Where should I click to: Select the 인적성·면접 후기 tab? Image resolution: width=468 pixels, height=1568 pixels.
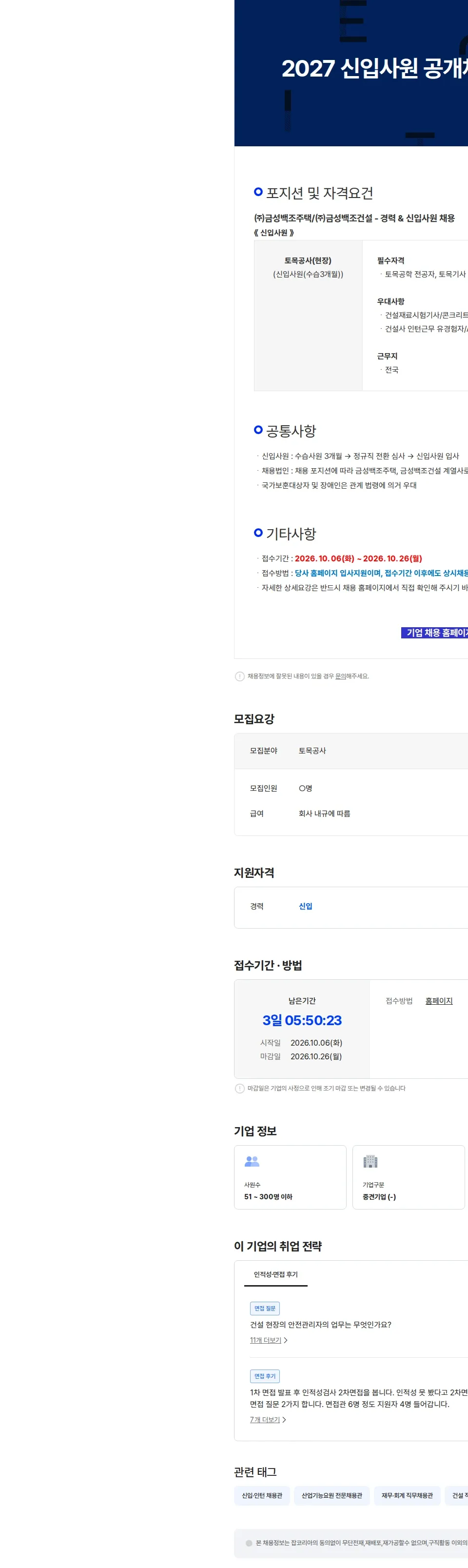coord(276,1274)
